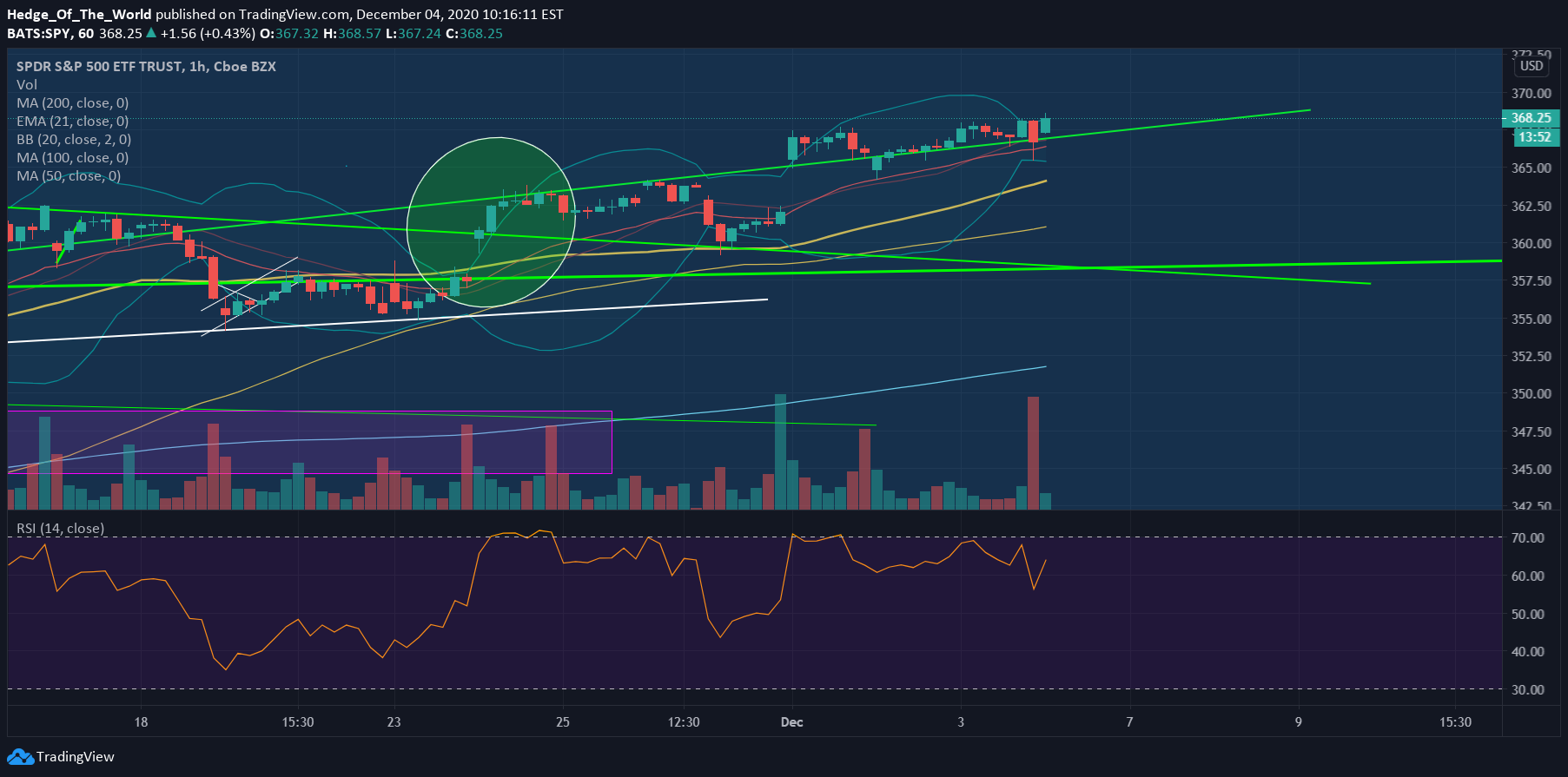Click the 345.00 price axis label
This screenshot has height=777, width=1568.
pos(1531,470)
